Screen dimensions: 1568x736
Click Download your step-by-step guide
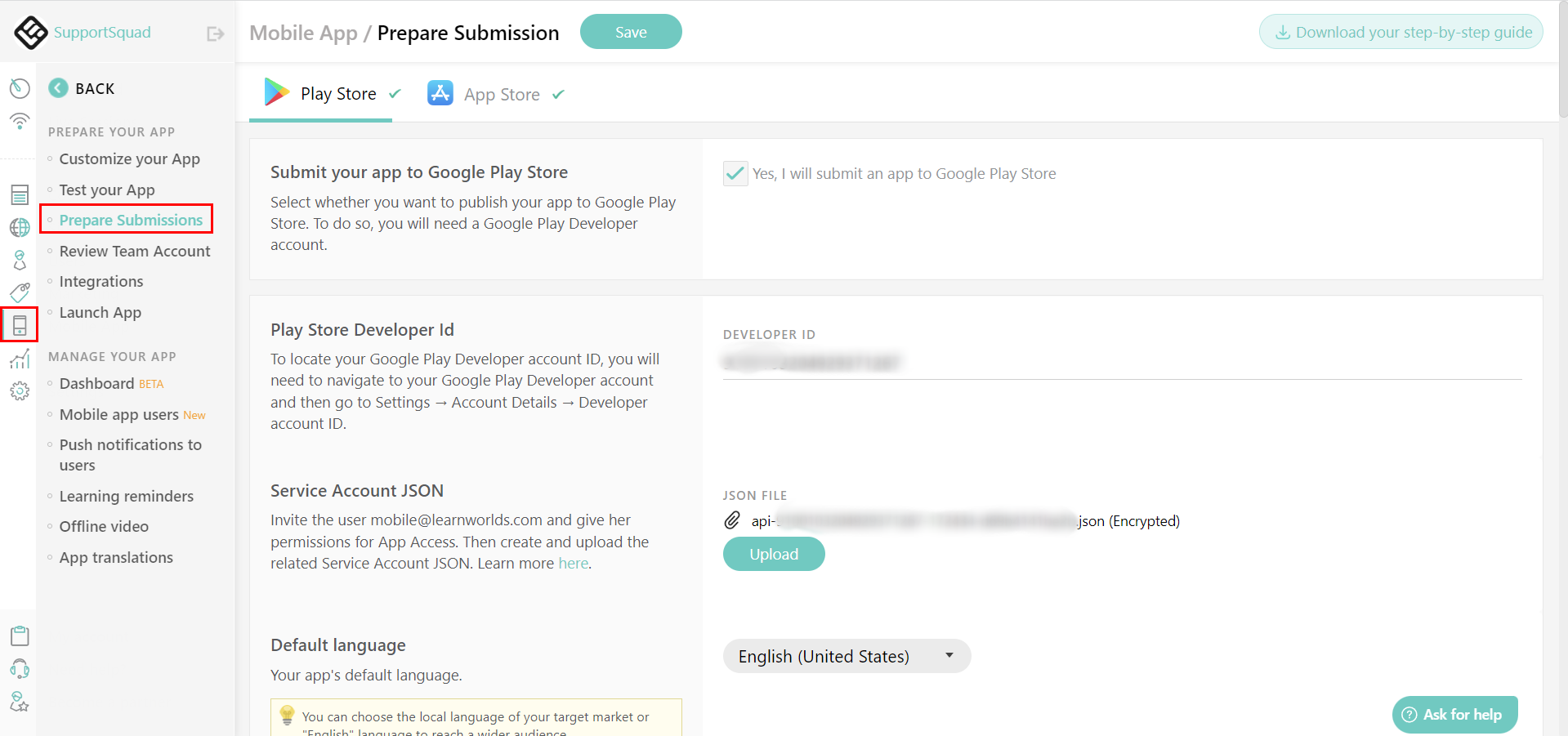(1400, 31)
